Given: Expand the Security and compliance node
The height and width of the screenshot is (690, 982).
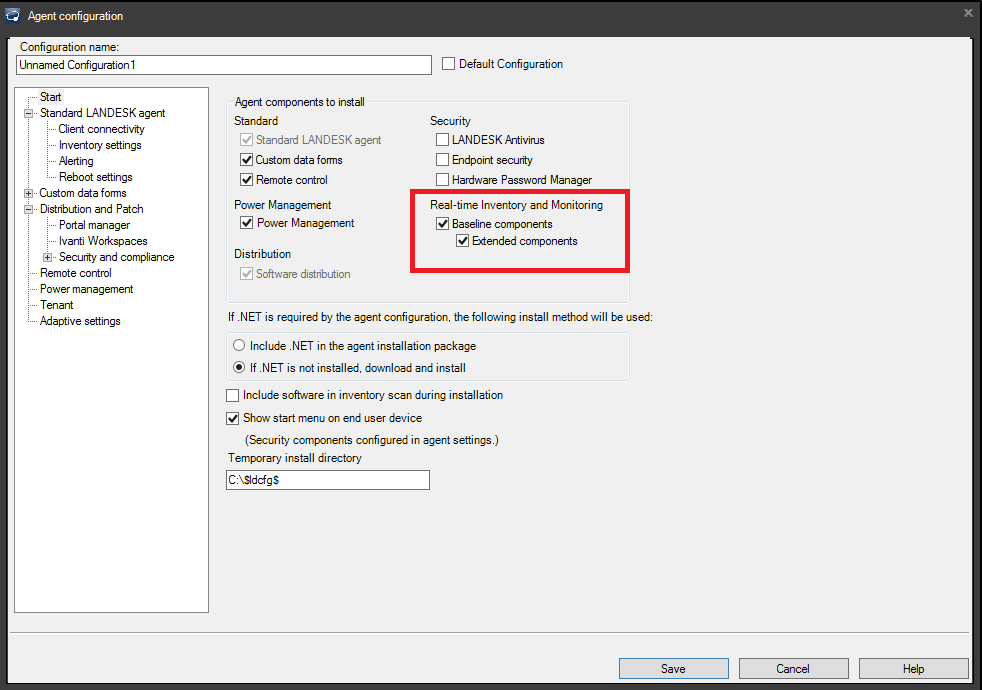Looking at the screenshot, I should [x=46, y=256].
